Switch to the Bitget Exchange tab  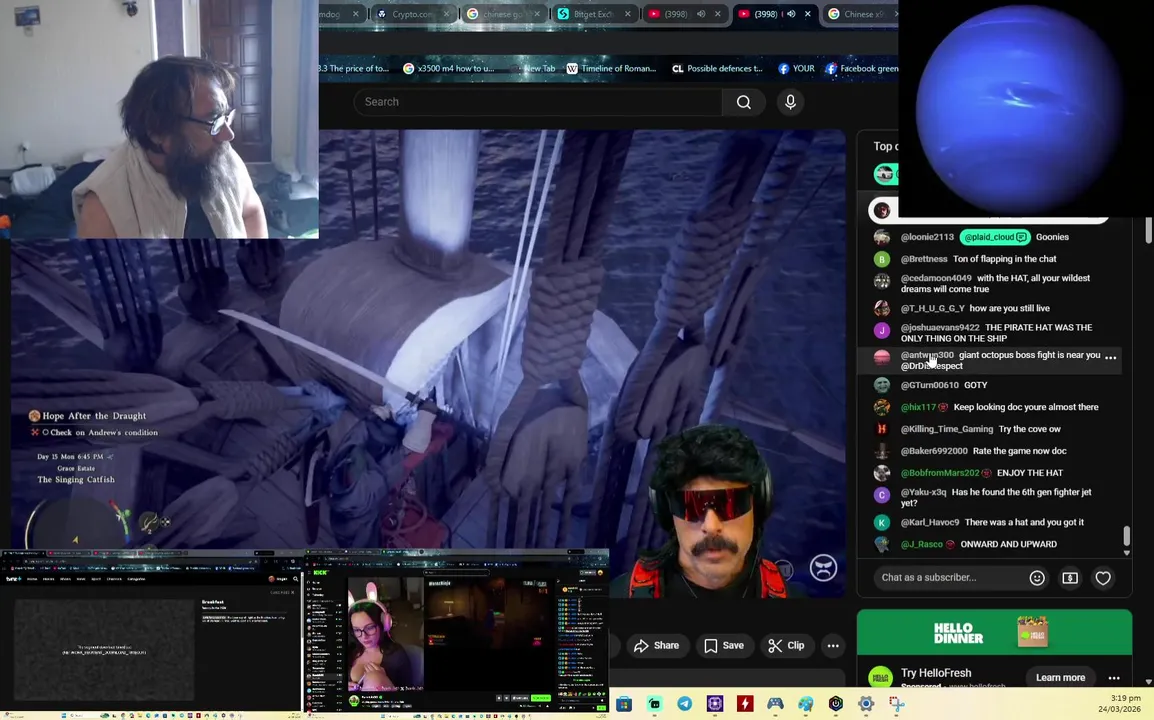[x=593, y=14]
